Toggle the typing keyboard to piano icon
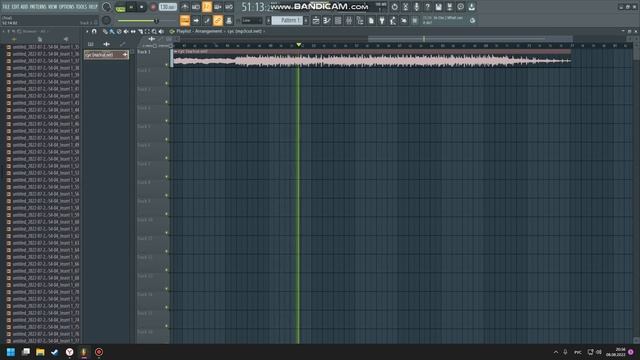640x360 pixels. pyautogui.click(x=185, y=20)
